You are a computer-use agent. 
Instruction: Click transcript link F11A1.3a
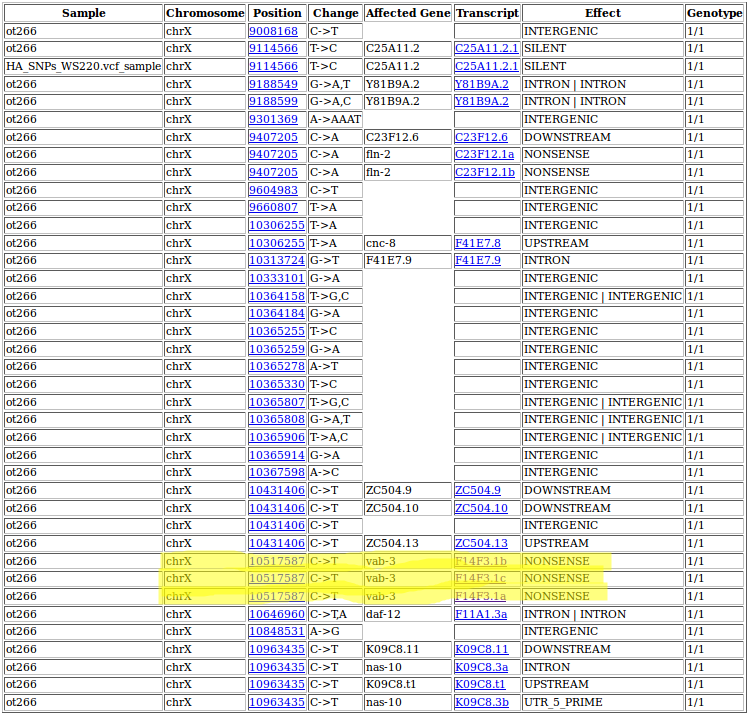point(481,613)
